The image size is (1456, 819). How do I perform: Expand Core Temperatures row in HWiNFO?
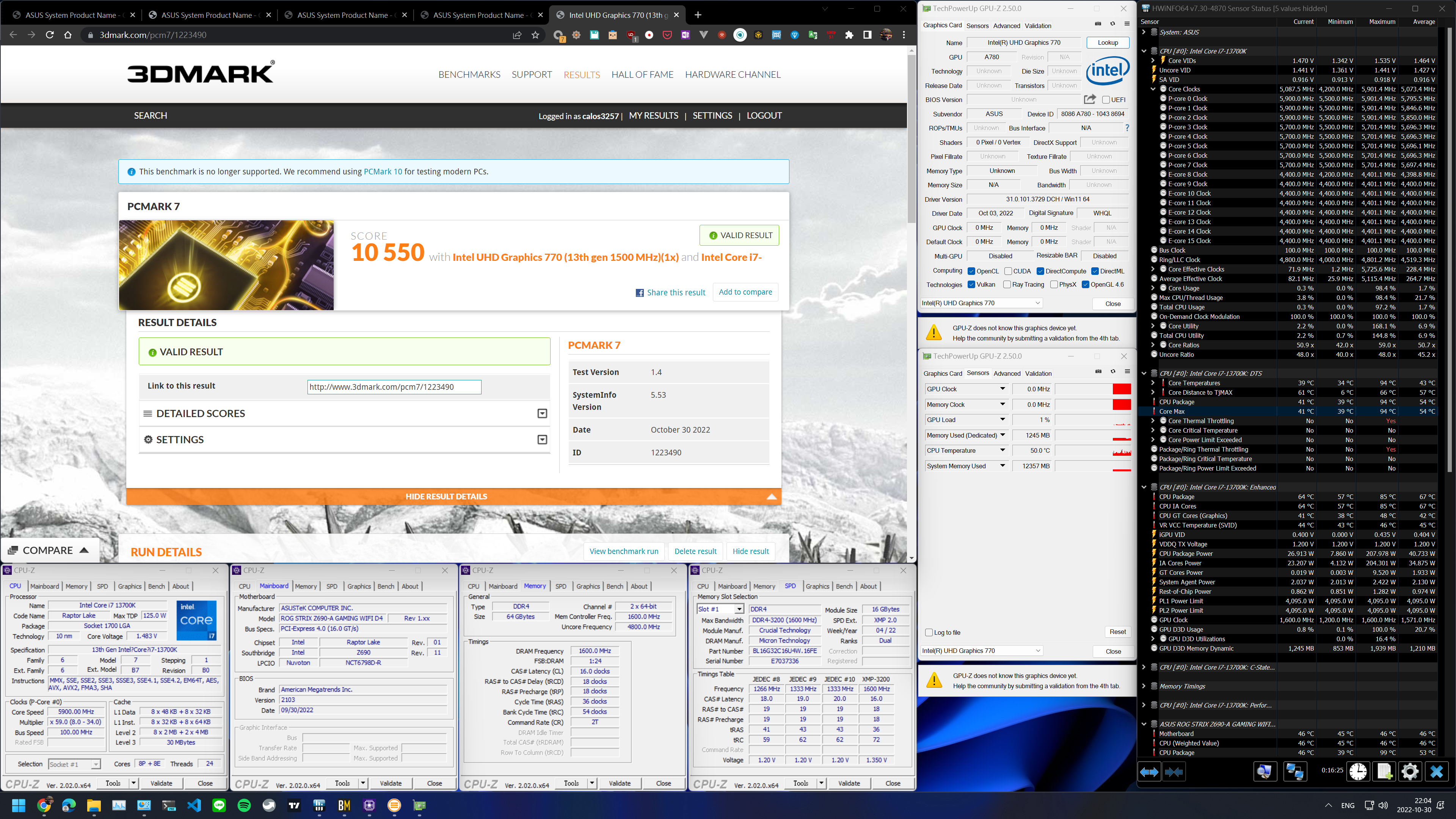1153,383
